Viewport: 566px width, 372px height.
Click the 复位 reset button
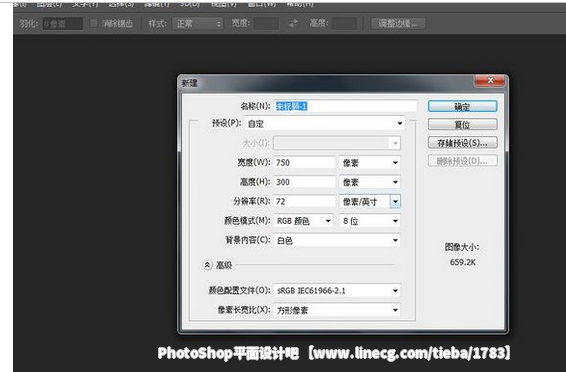pos(462,124)
